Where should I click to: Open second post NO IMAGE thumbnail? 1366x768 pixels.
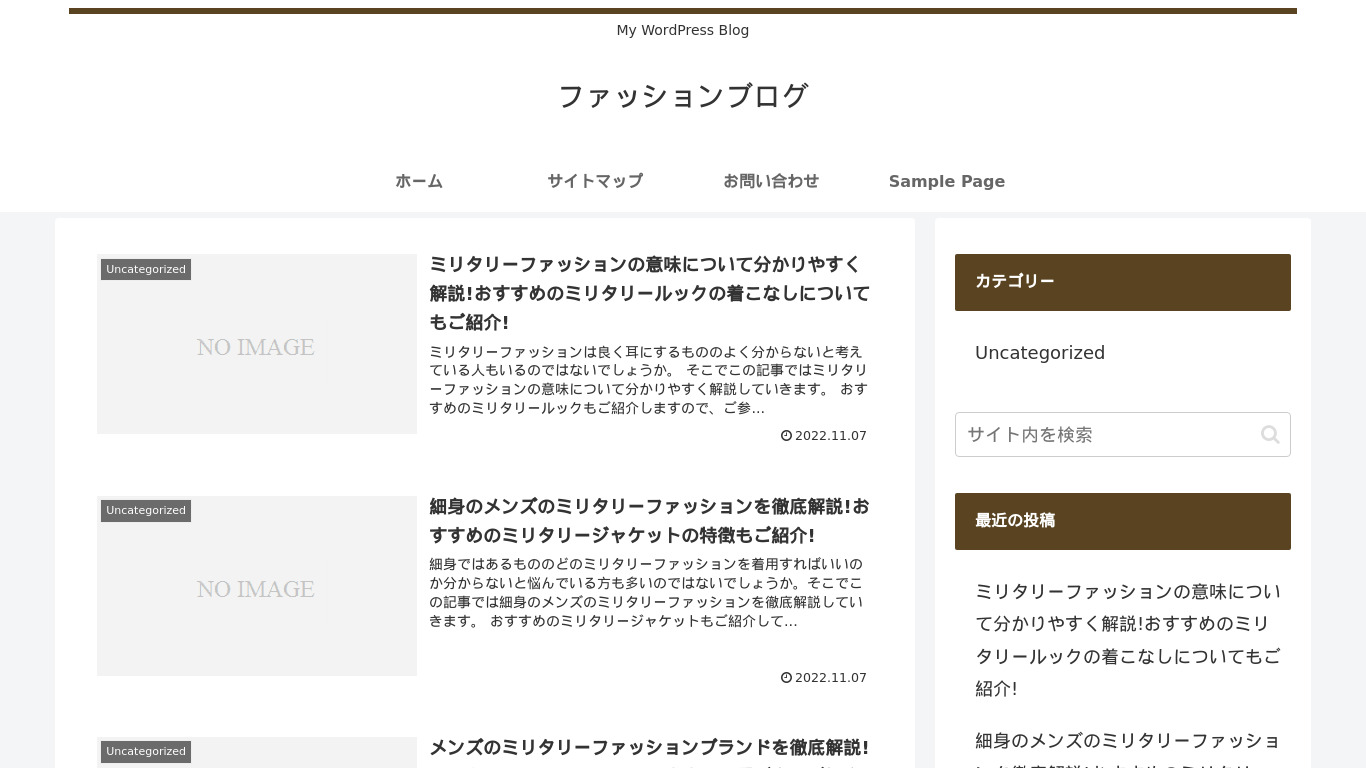[256, 590]
